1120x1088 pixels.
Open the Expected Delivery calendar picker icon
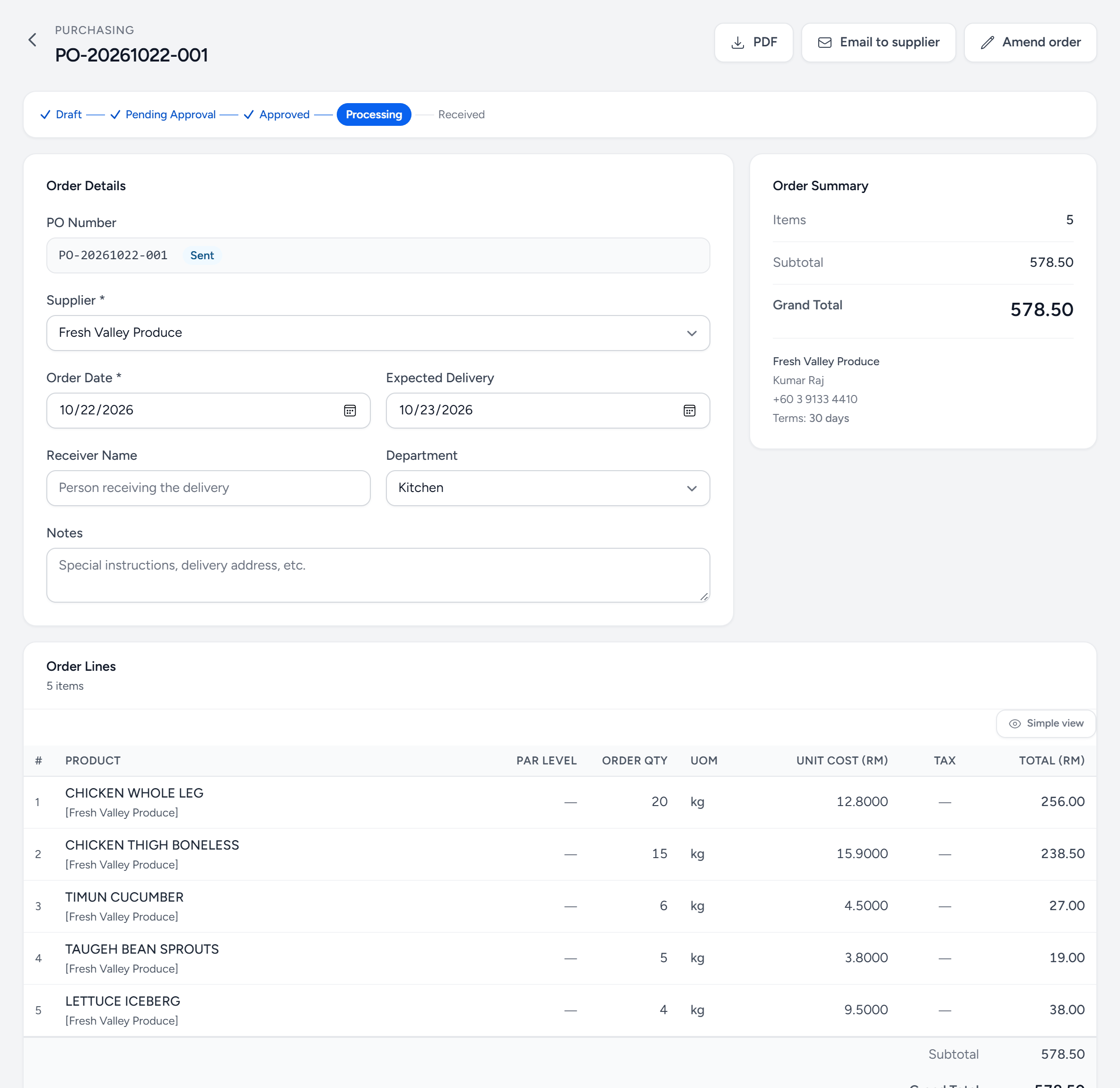coord(689,410)
